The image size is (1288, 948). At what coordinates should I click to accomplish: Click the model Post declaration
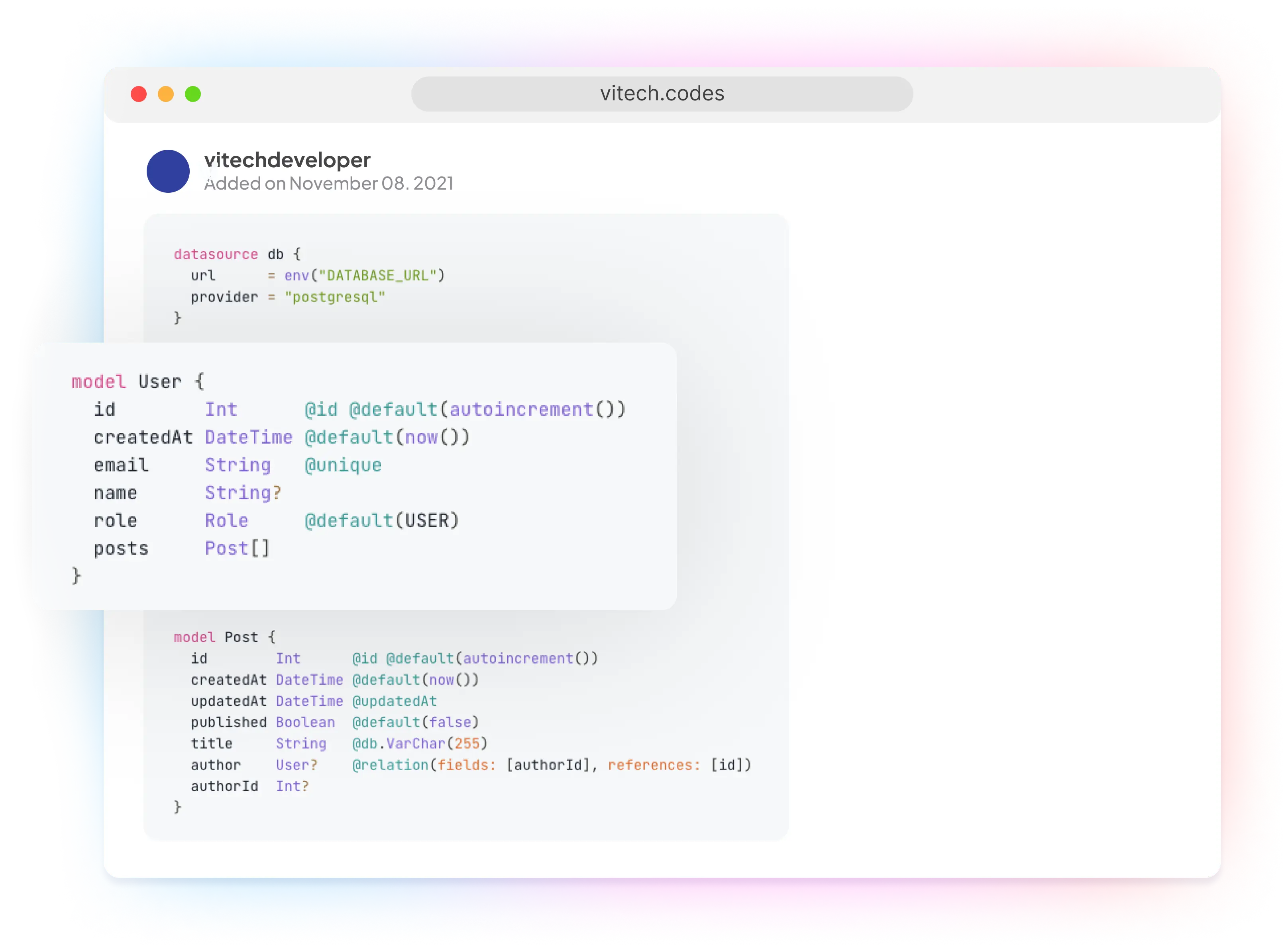224,637
